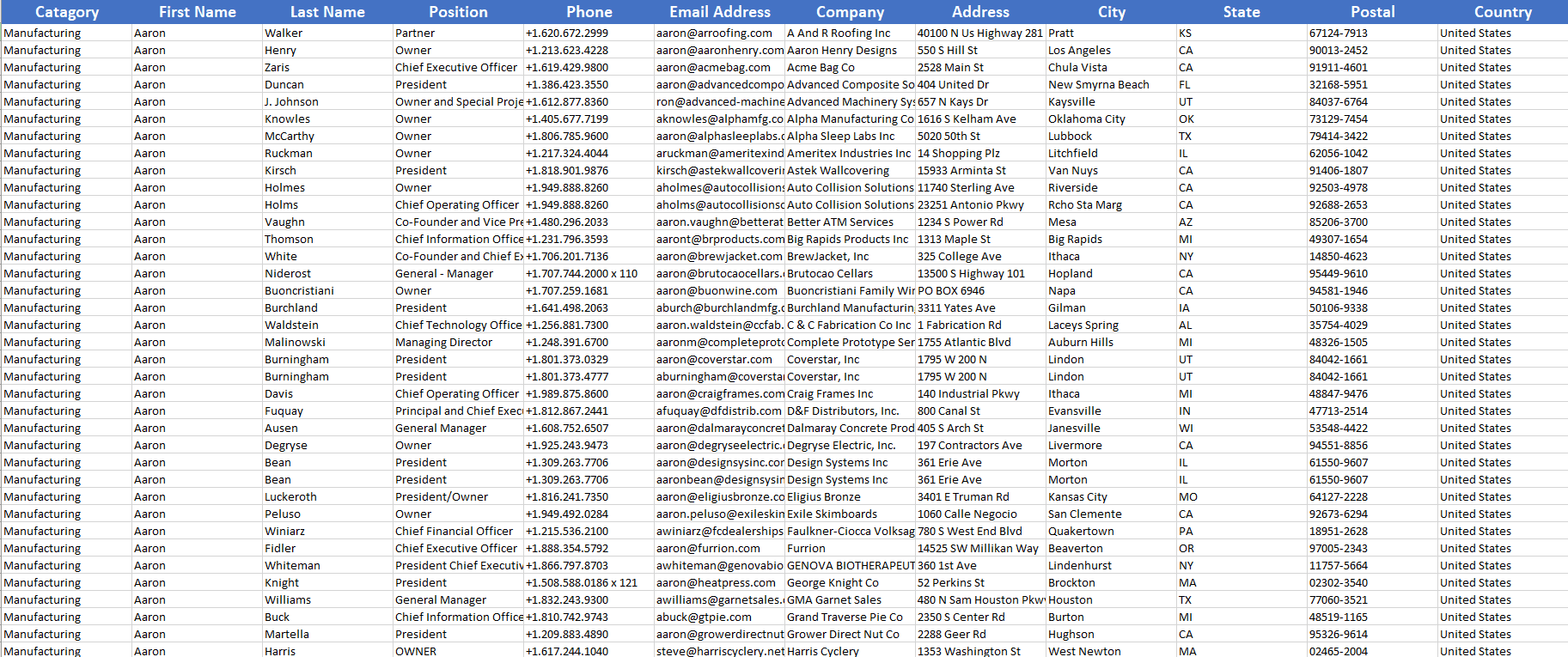Select email cell aaron@coverstar.com

pos(719,359)
